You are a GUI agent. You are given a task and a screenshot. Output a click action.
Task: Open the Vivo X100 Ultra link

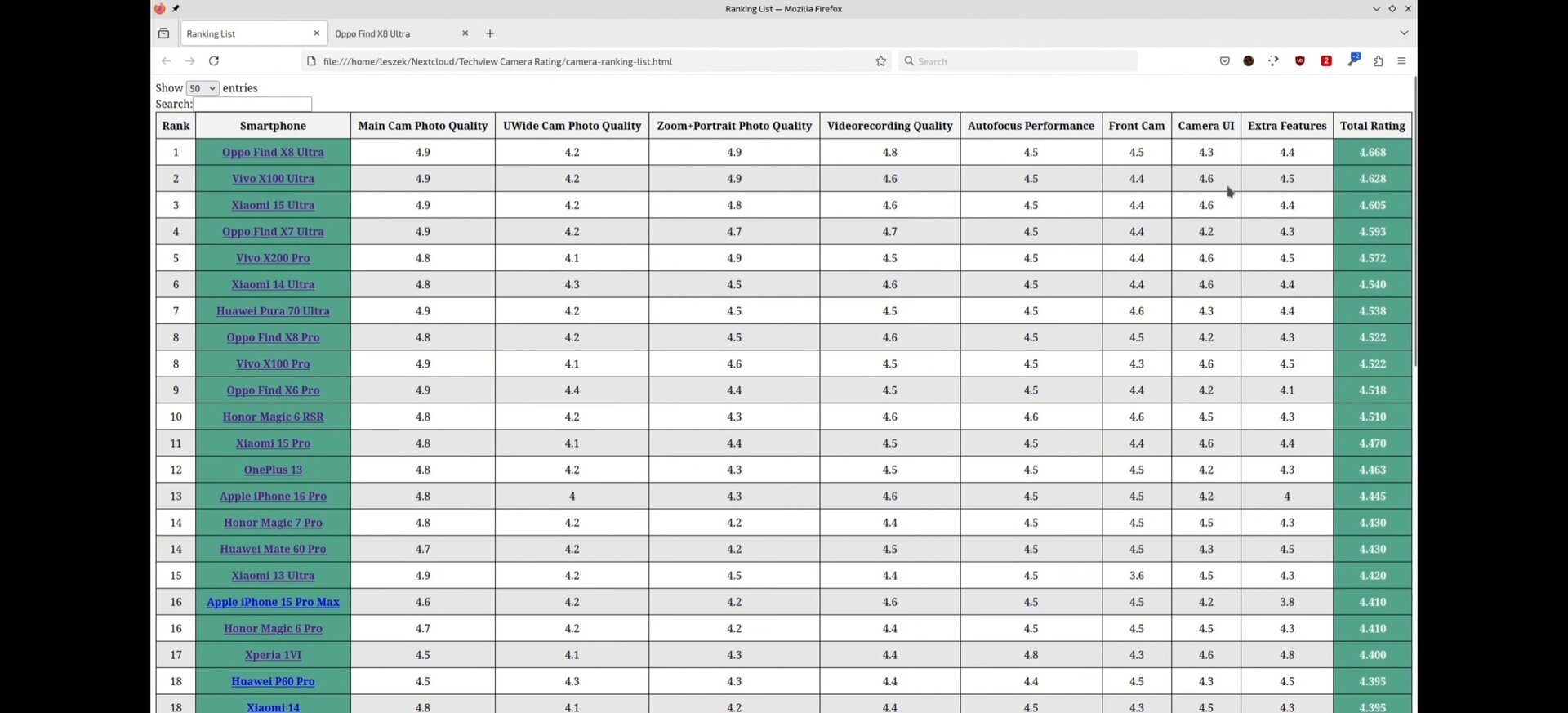(273, 179)
